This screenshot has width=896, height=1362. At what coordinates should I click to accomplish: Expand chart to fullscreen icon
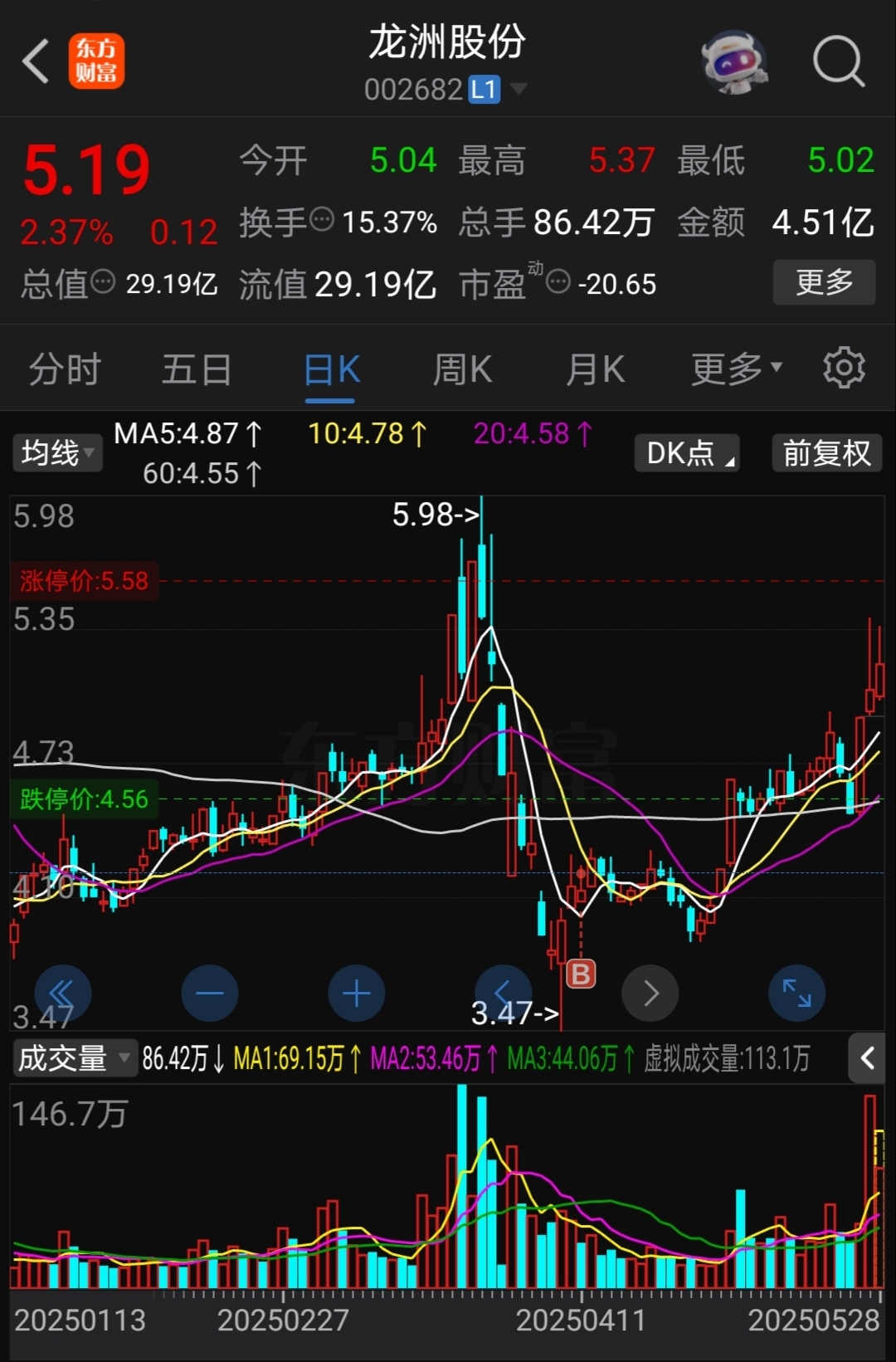pos(796,993)
